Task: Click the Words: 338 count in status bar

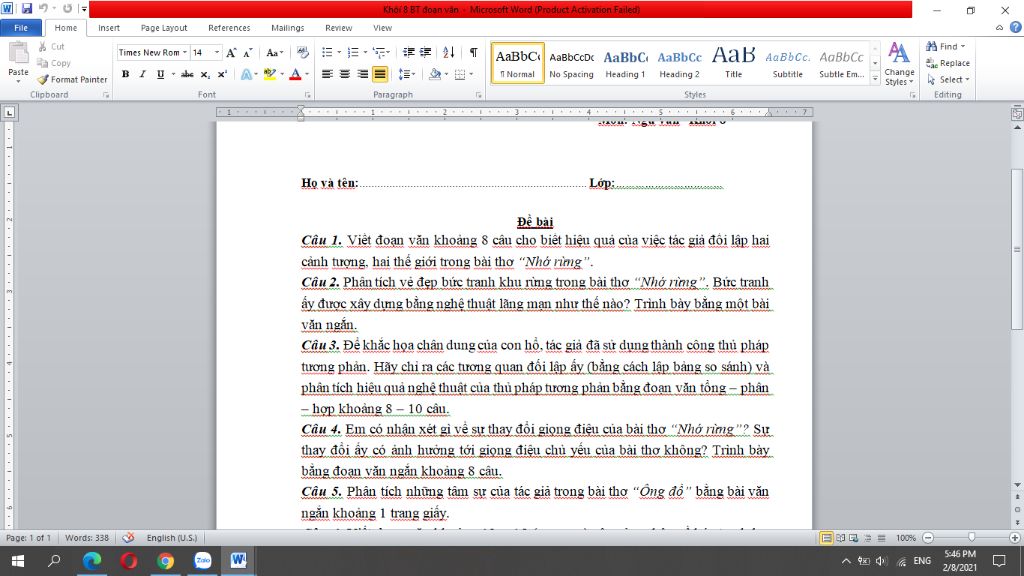Action: coord(87,537)
